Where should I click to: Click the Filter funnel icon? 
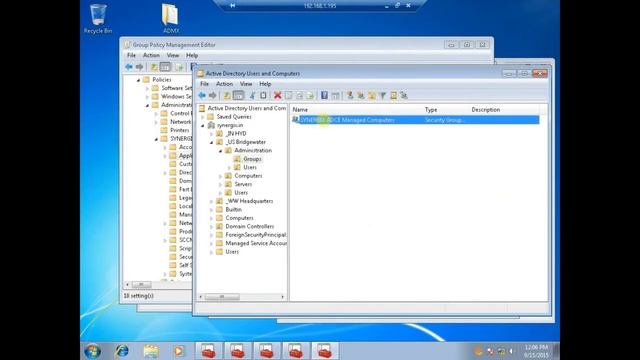pyautogui.click(x=383, y=96)
